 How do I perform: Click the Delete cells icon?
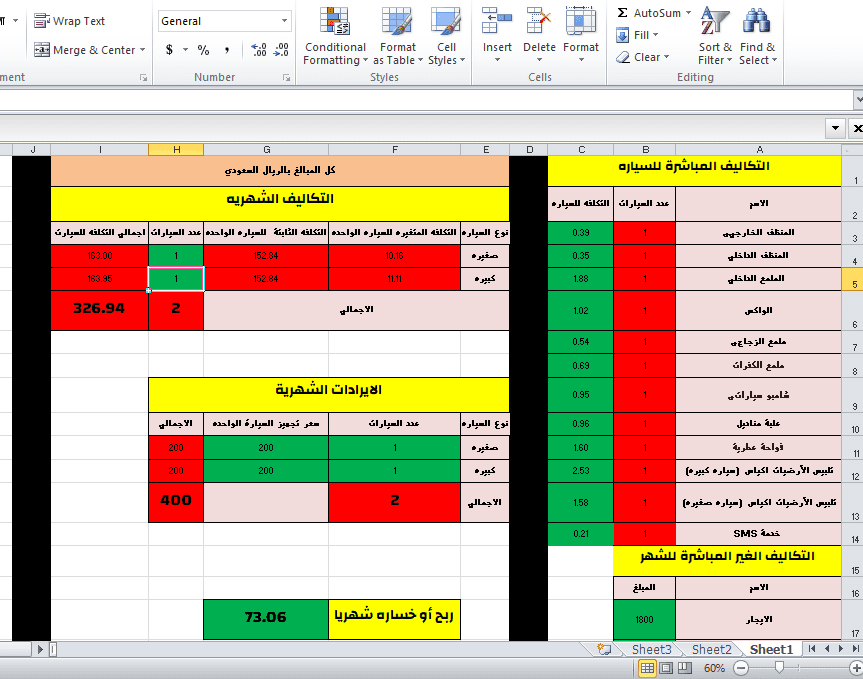pos(539,21)
